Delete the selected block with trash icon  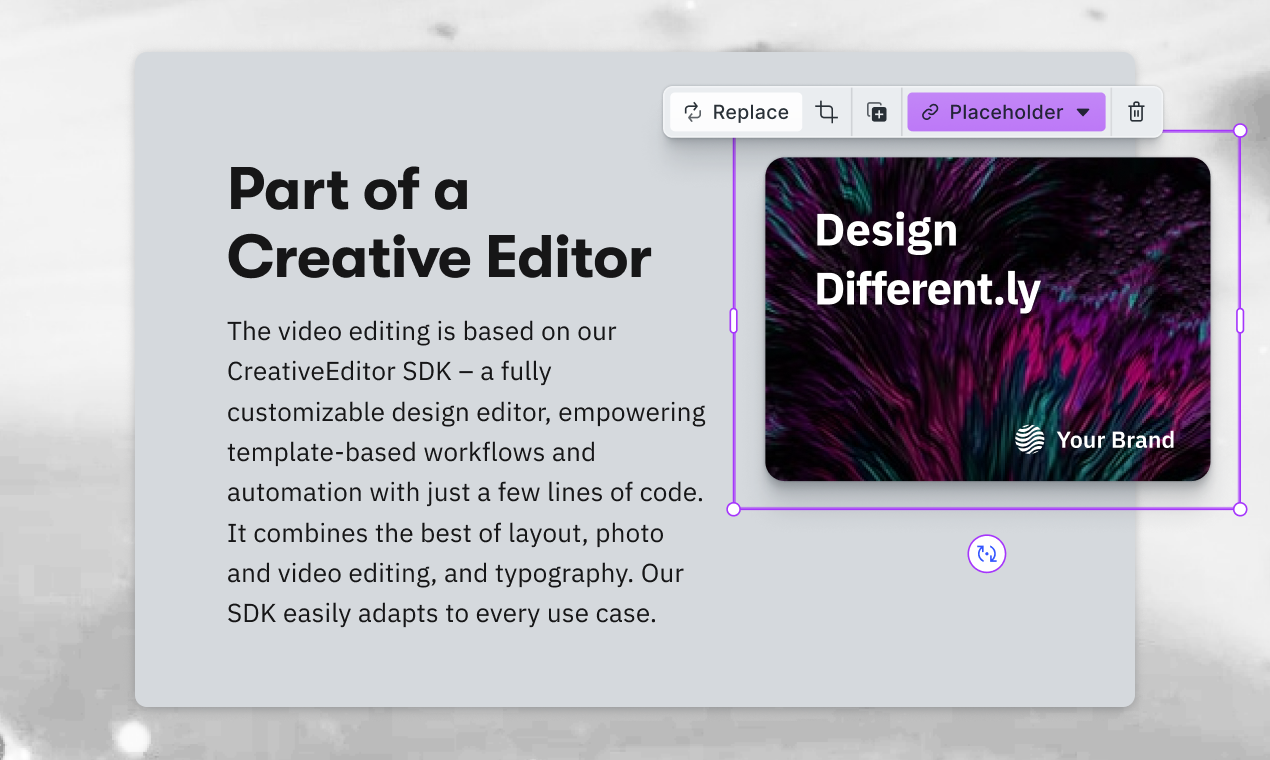pos(1136,112)
